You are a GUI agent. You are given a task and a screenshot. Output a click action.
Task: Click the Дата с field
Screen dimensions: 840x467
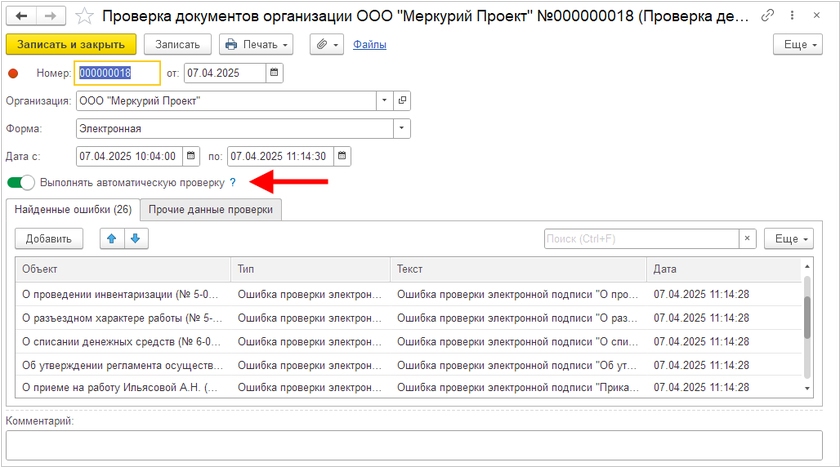point(129,156)
